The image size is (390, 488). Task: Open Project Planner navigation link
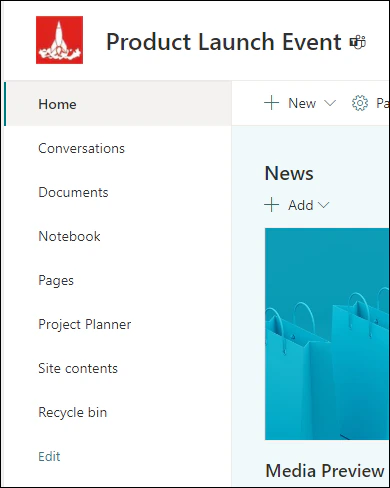85,325
